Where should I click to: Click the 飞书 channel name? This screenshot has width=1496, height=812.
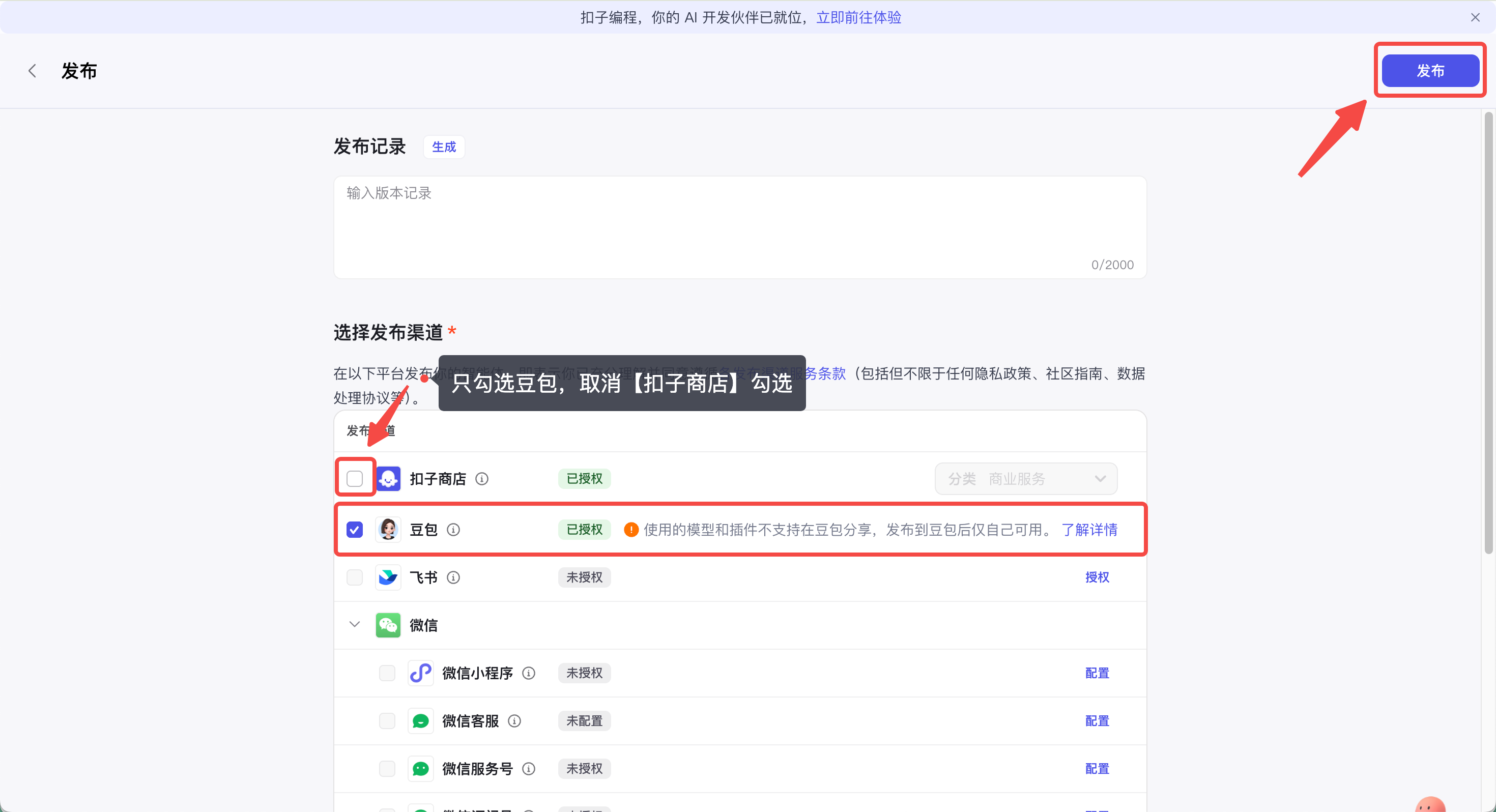click(x=423, y=577)
